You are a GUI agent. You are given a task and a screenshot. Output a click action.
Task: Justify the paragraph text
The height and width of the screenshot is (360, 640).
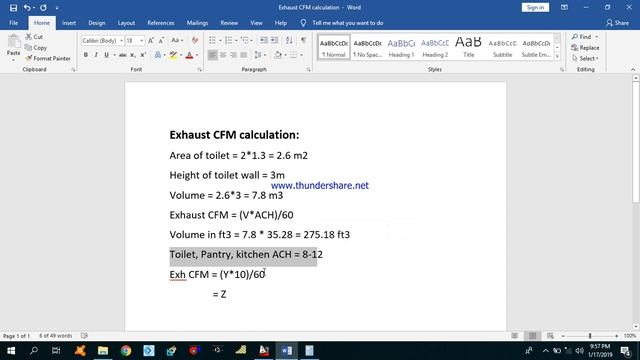[244, 55]
